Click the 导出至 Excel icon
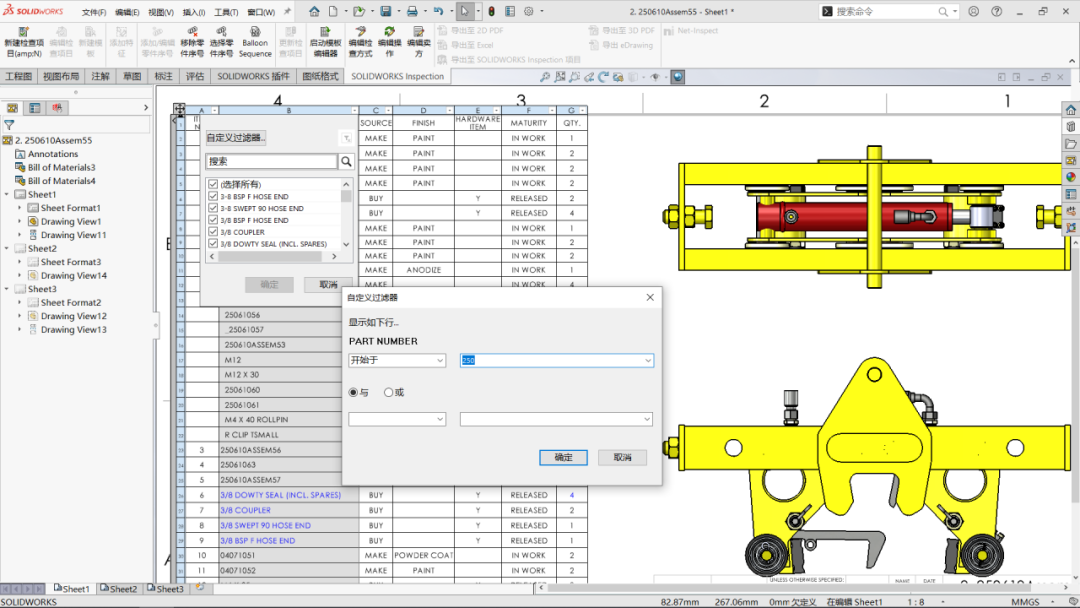Screen dimensions: 1080x608 point(443,45)
